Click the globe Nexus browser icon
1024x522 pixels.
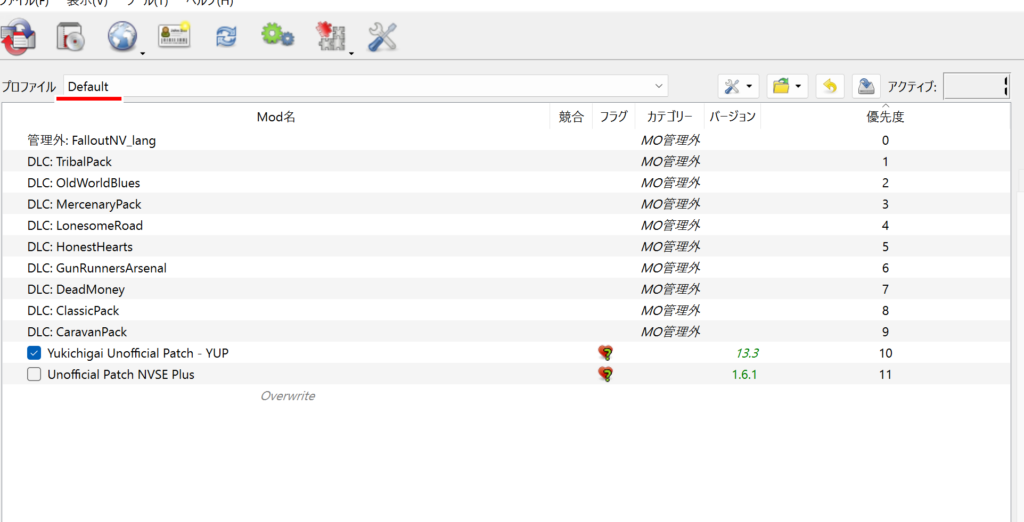pos(123,37)
